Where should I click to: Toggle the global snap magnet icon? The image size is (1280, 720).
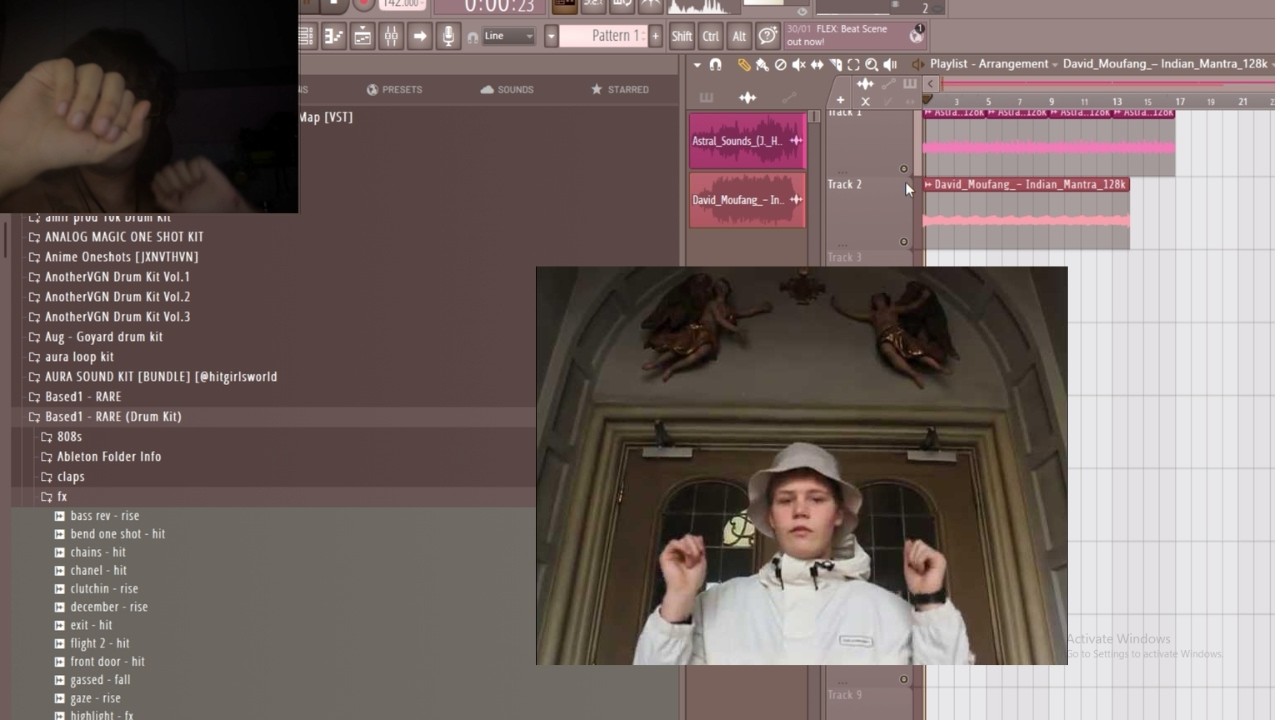point(472,37)
